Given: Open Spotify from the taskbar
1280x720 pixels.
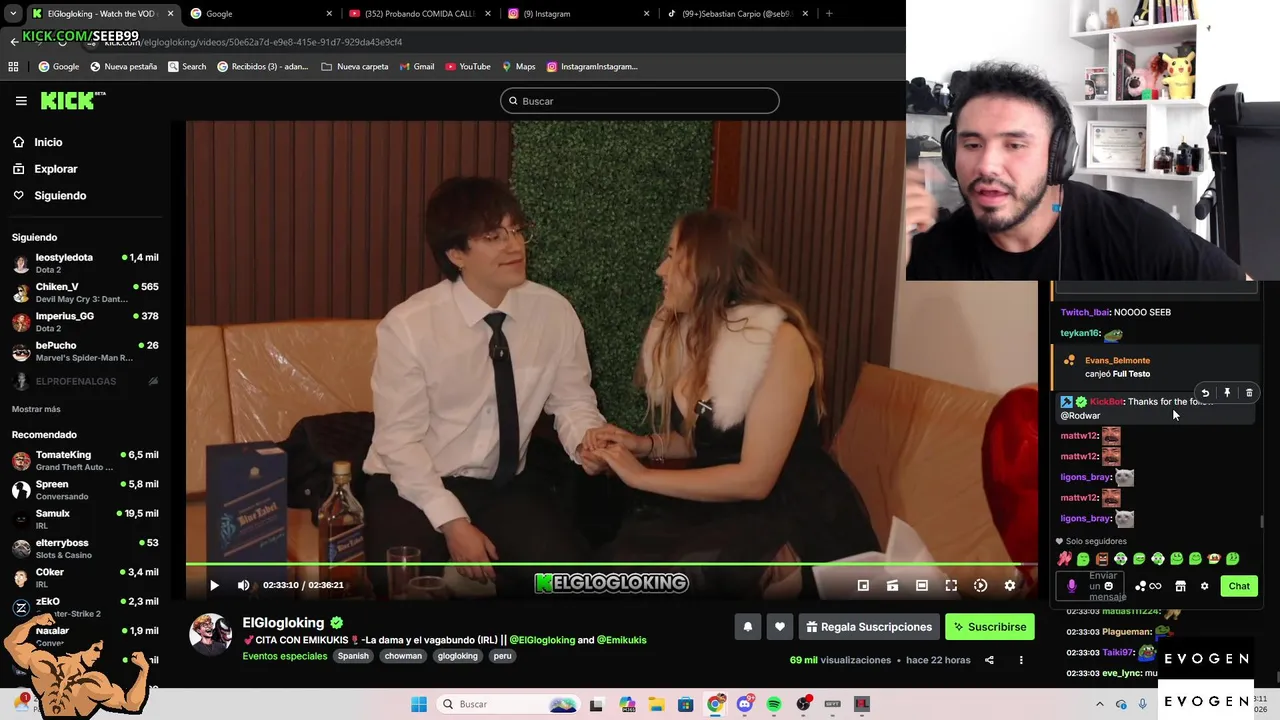Looking at the screenshot, I should point(774,704).
